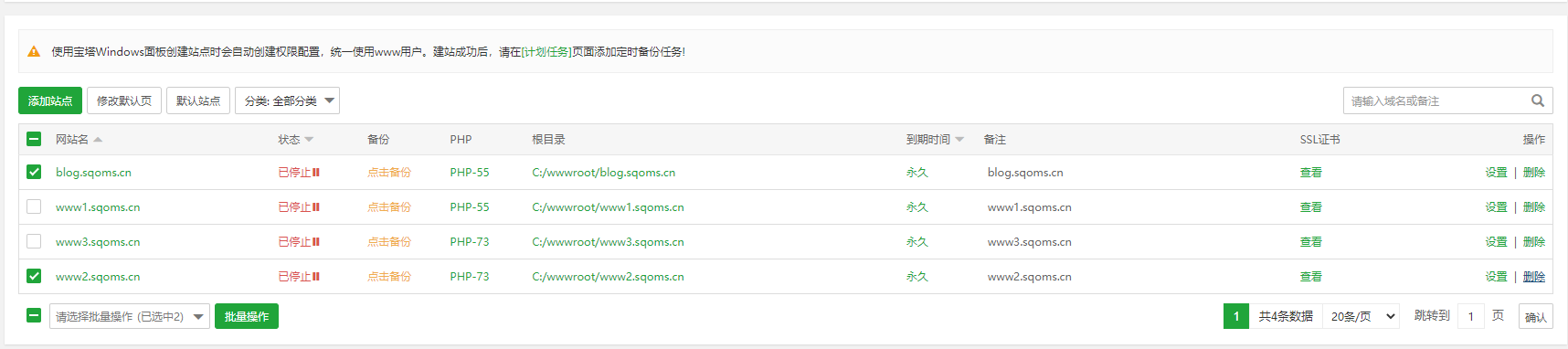Screen dimensions: 1568x349
Task: Click the 添加站点 button
Action: click(x=50, y=100)
